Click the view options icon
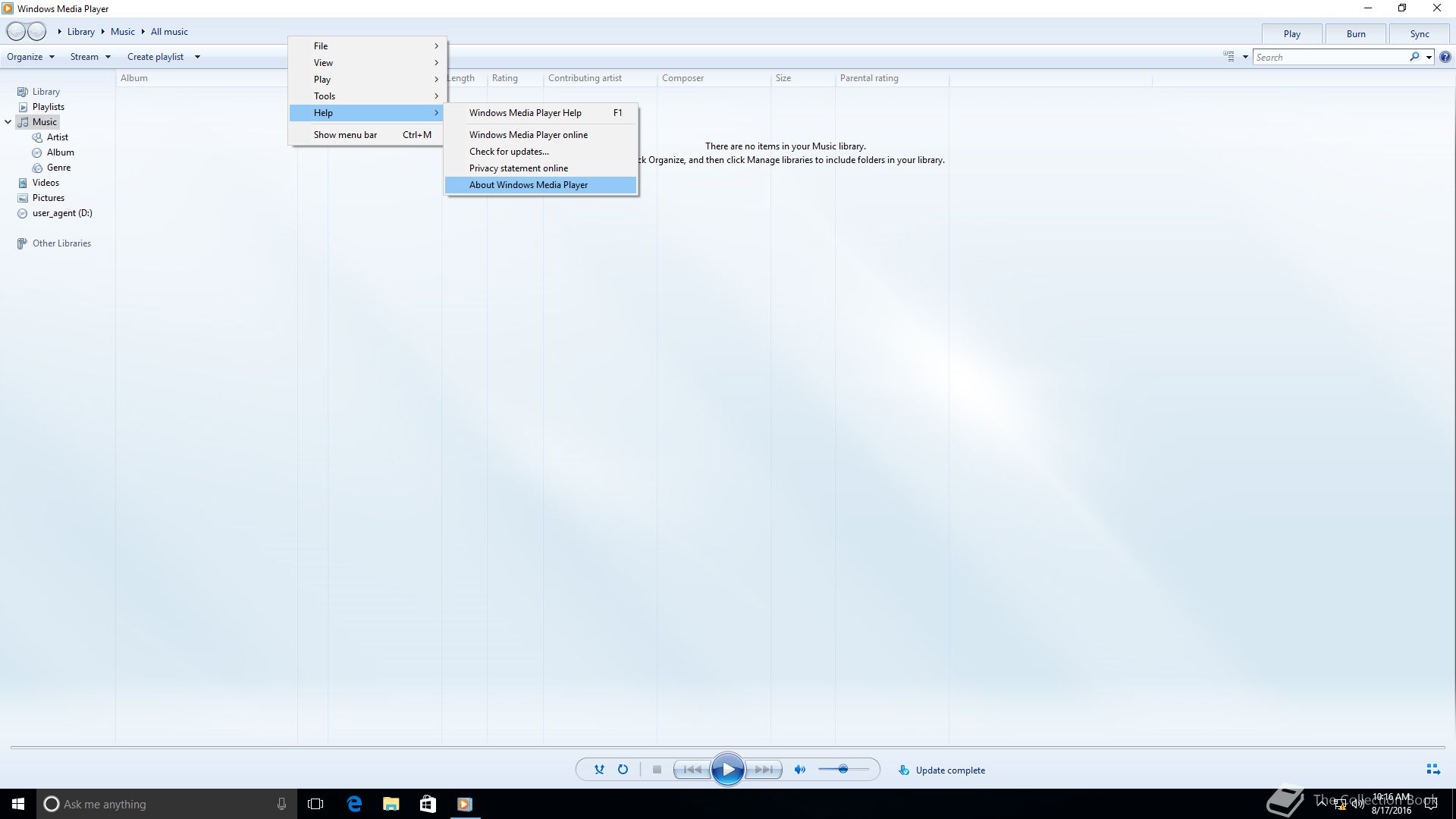Image resolution: width=1456 pixels, height=819 pixels. [1229, 57]
